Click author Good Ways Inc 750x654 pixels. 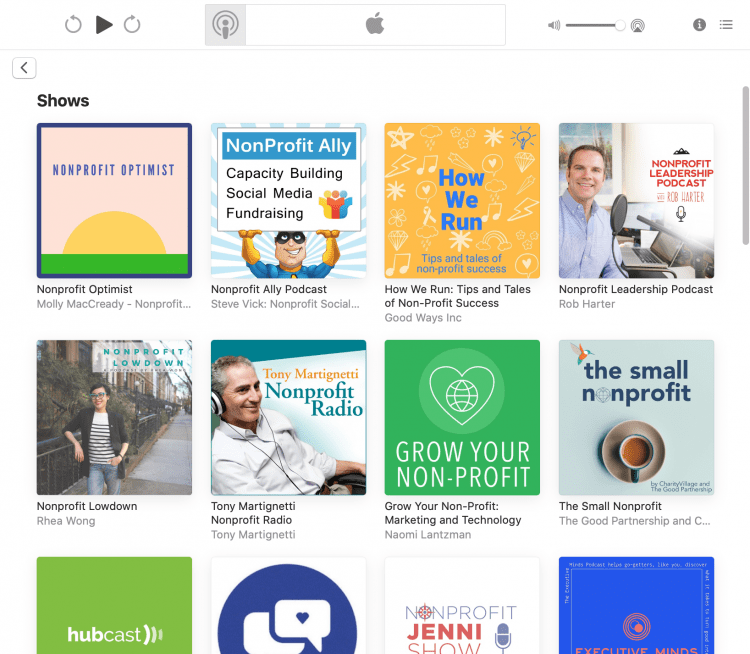[x=423, y=318]
